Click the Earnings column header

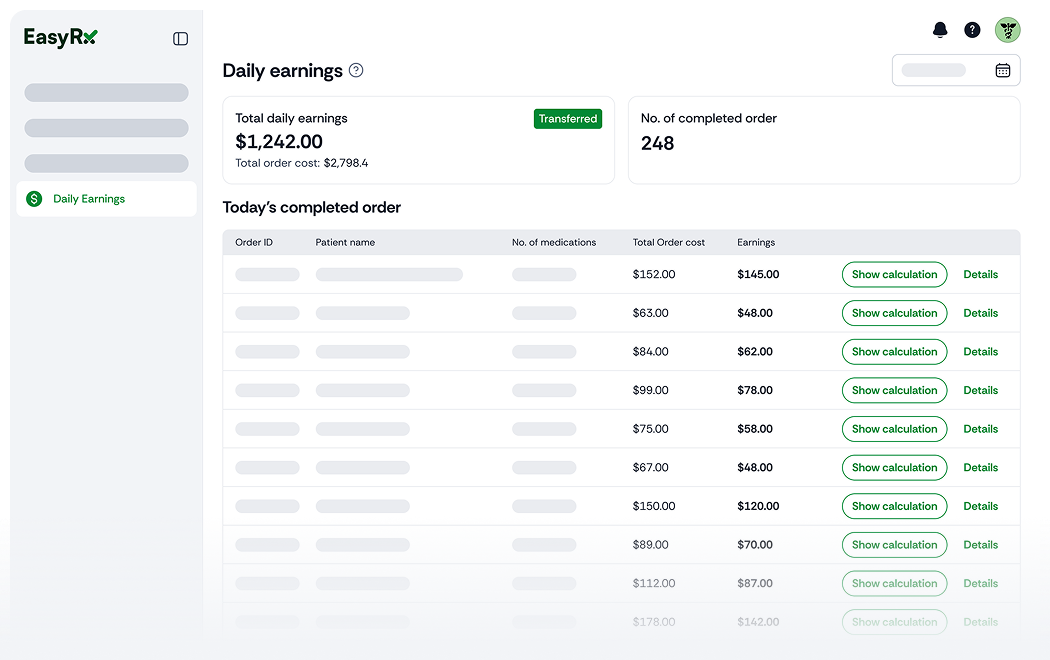click(756, 242)
